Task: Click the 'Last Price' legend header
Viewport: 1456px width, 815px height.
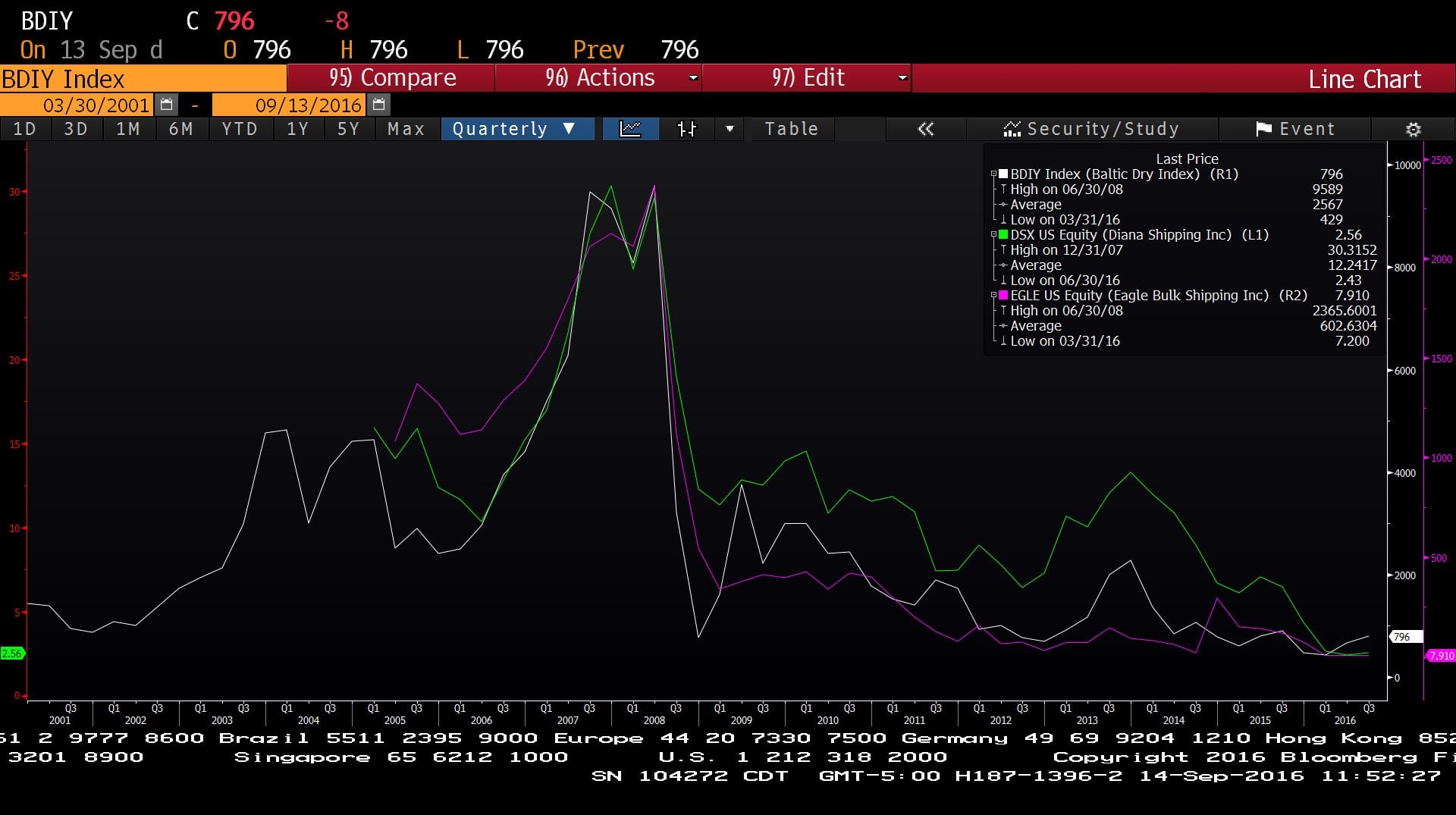Action: pos(1187,159)
